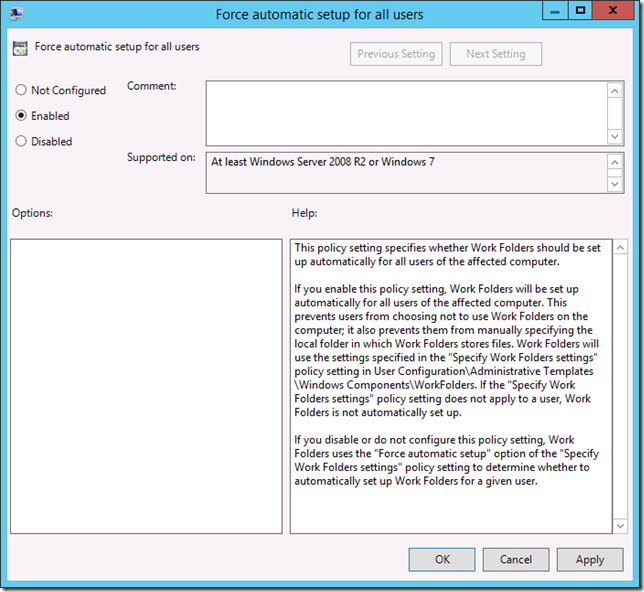
Task: Select the Disabled radio button
Action: (21, 142)
